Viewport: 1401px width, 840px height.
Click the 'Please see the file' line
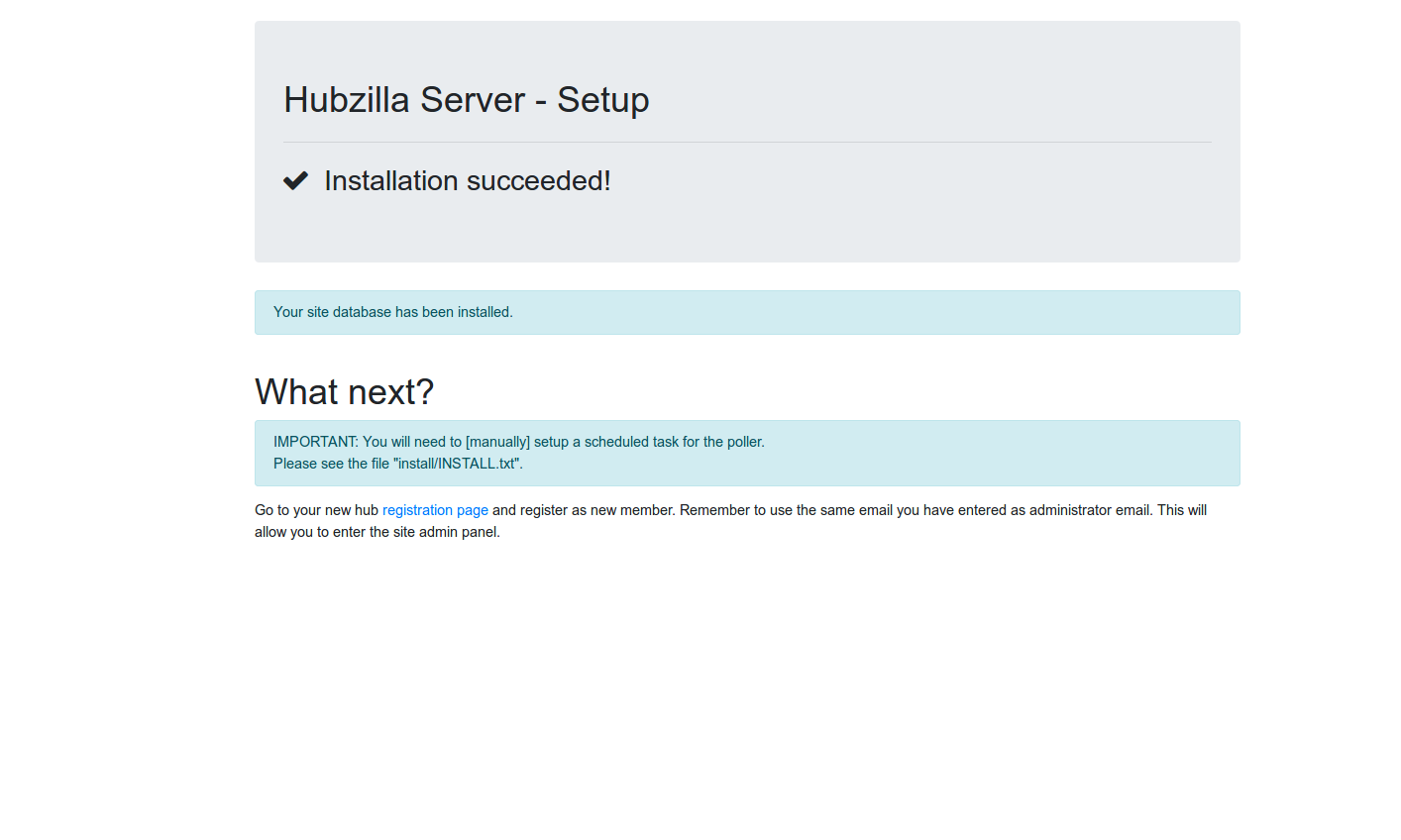point(398,464)
